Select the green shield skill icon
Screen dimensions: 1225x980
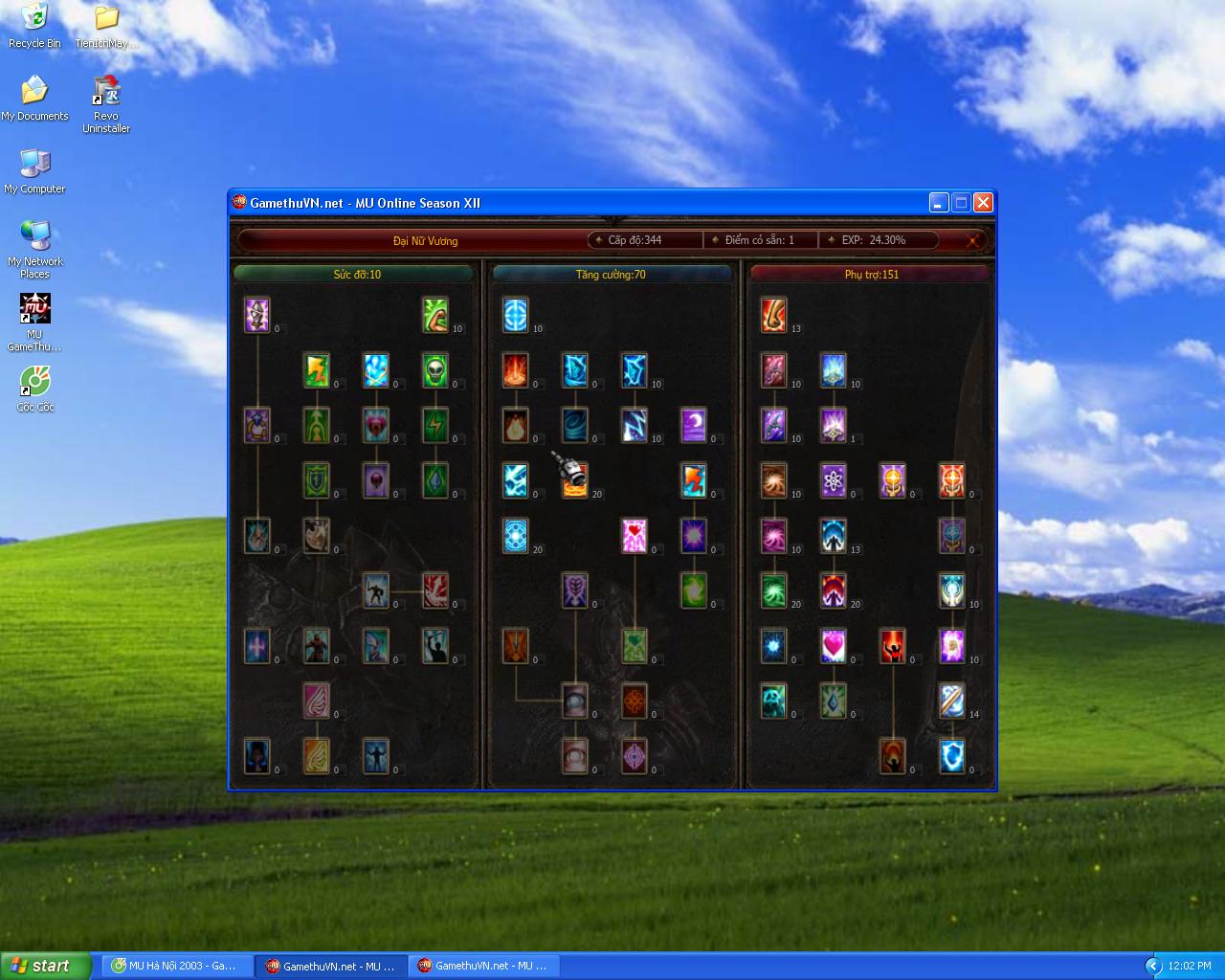(x=317, y=479)
